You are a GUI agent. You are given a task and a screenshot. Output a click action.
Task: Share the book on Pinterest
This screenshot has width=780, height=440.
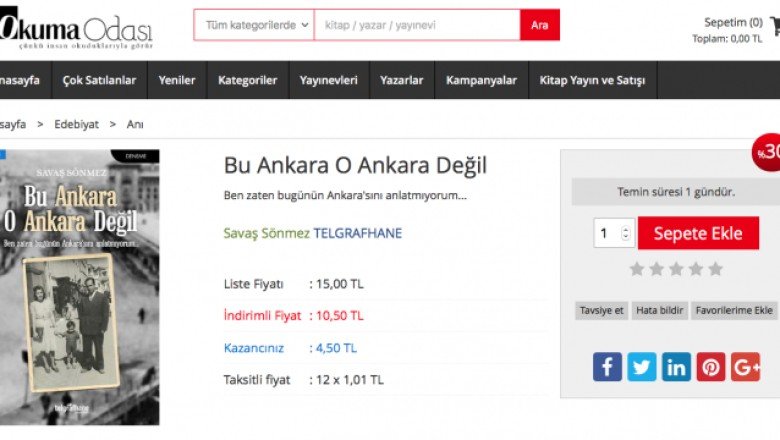pos(711,367)
